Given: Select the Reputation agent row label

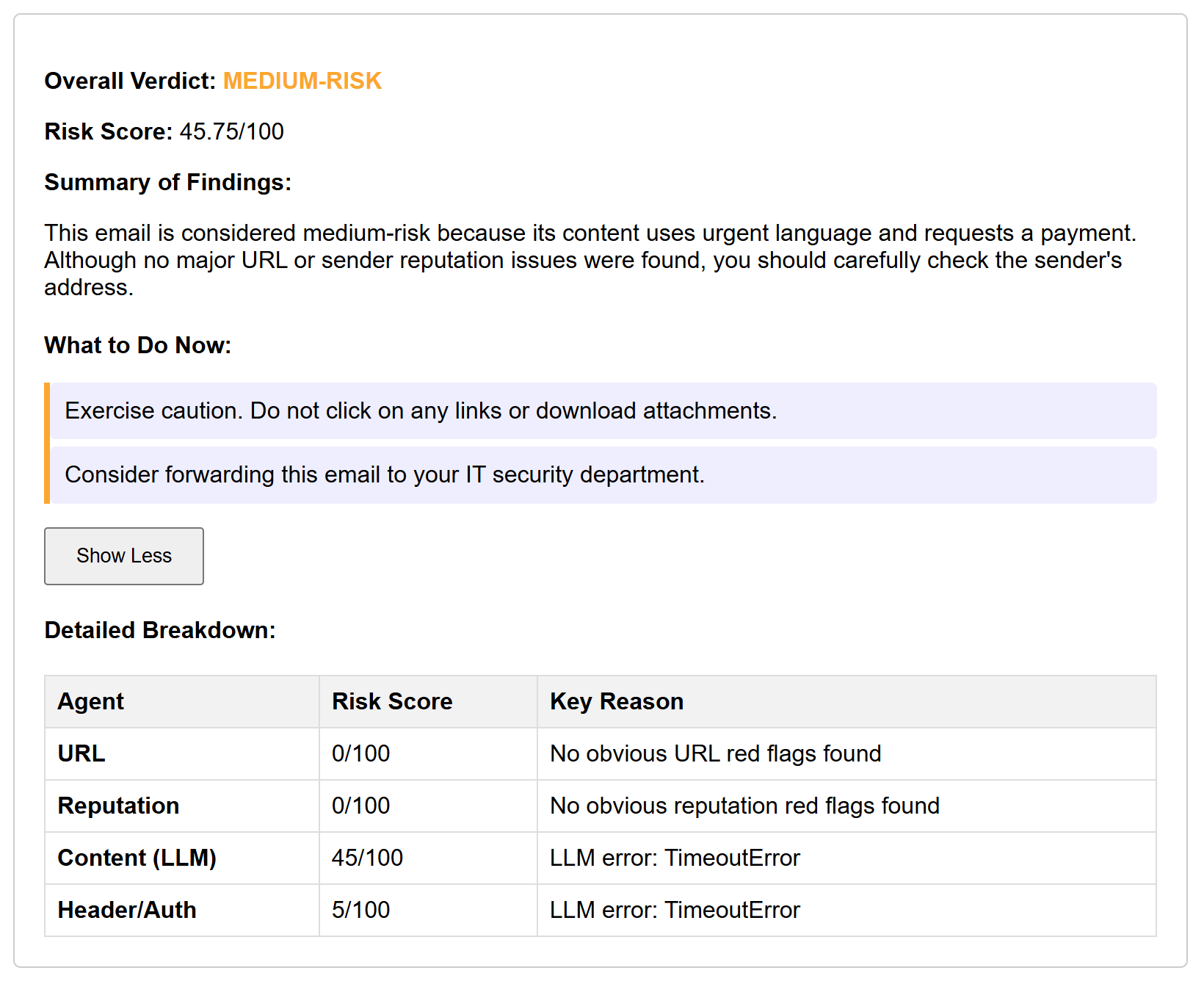Looking at the screenshot, I should (118, 806).
